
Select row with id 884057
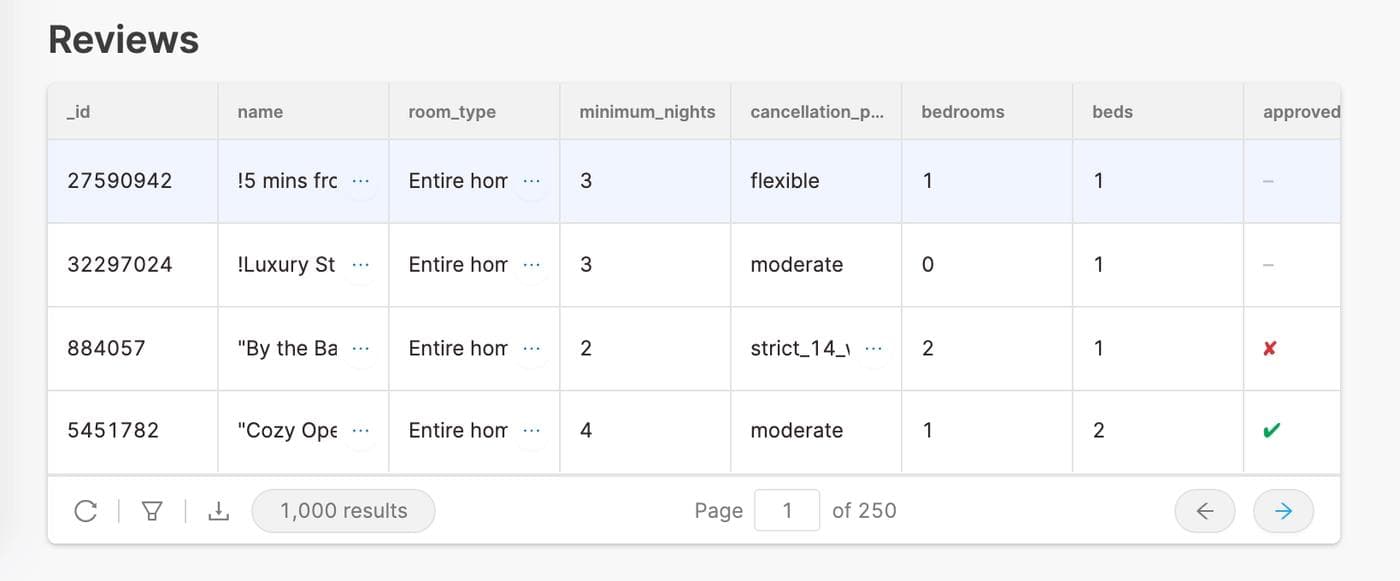(106, 348)
